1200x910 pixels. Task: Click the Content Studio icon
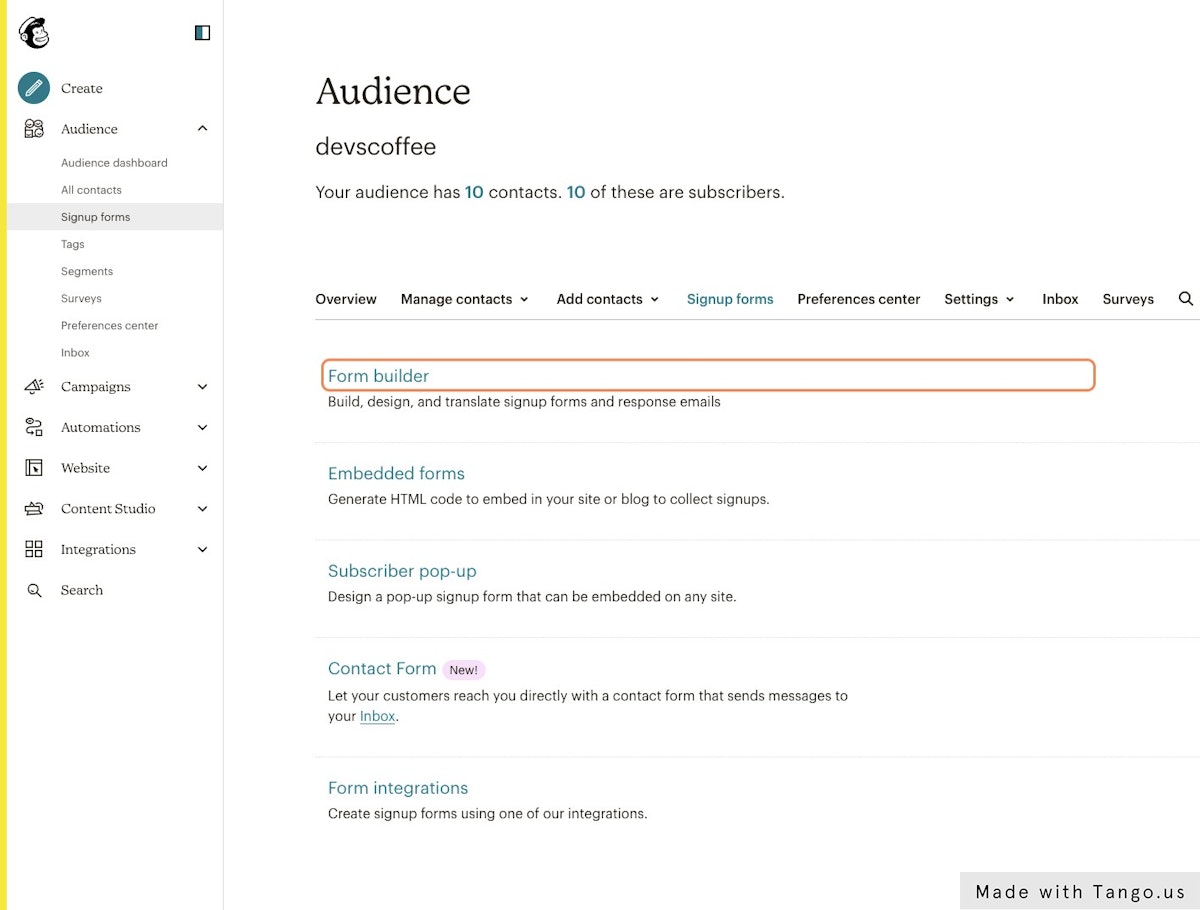[x=34, y=509]
